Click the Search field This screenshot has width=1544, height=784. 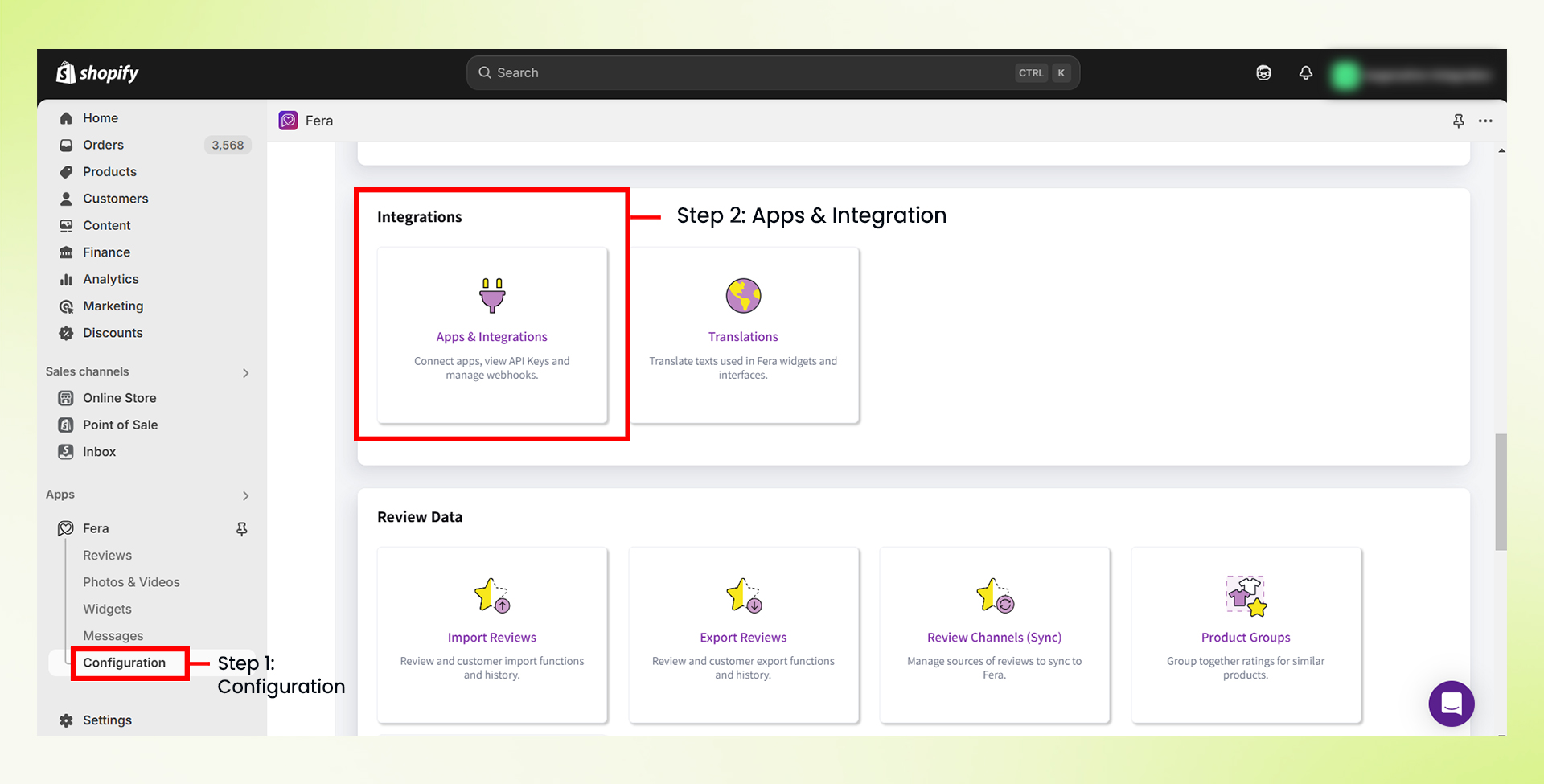[x=772, y=72]
